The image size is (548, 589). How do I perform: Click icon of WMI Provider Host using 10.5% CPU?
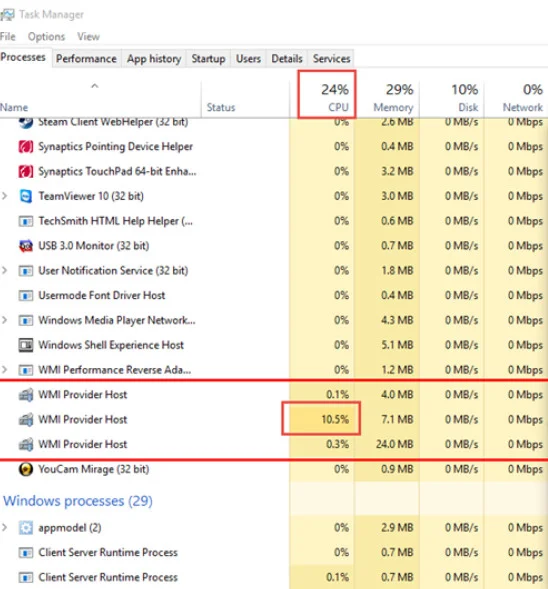(x=26, y=420)
